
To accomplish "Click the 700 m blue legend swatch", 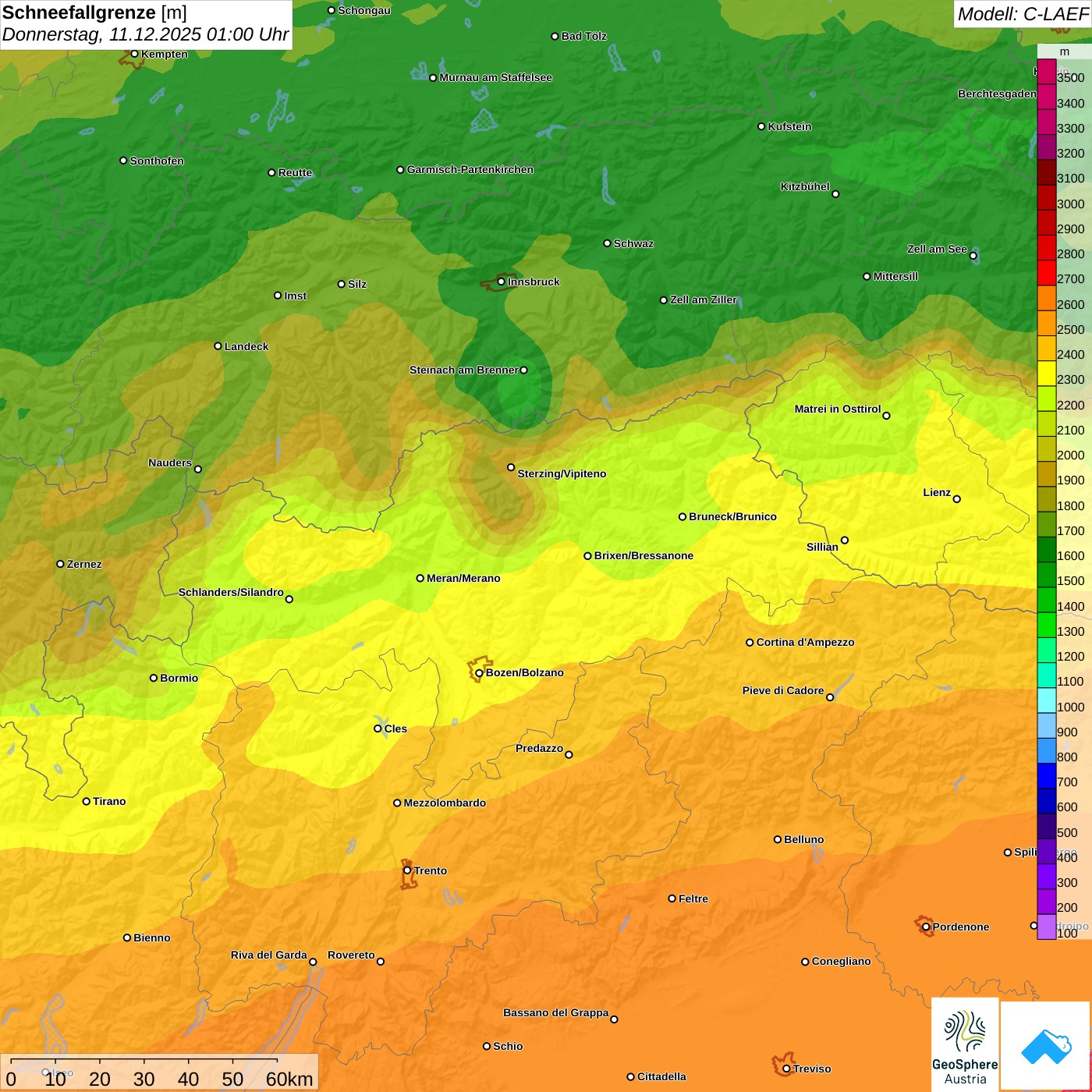I will [x=1046, y=776].
